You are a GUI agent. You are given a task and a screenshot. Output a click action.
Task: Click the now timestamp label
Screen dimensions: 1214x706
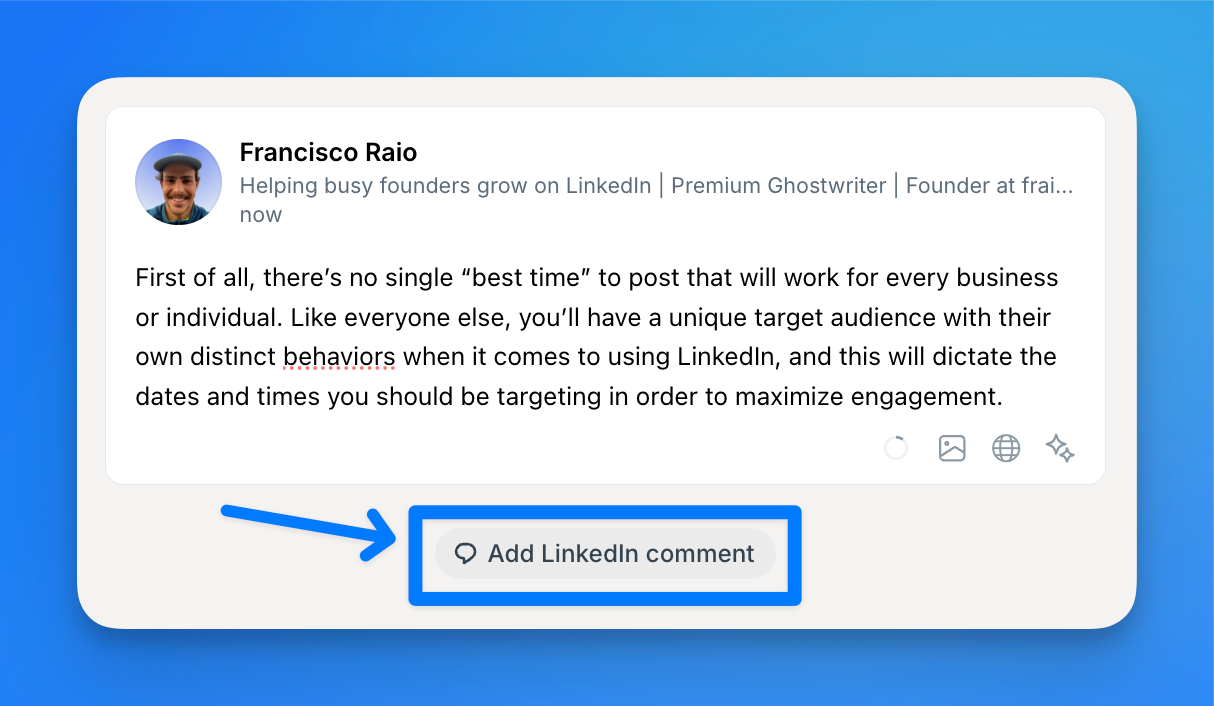260,214
